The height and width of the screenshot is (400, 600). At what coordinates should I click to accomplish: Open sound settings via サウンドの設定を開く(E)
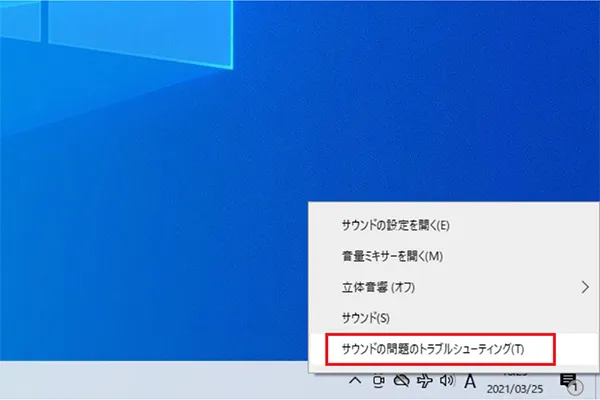[x=453, y=225]
